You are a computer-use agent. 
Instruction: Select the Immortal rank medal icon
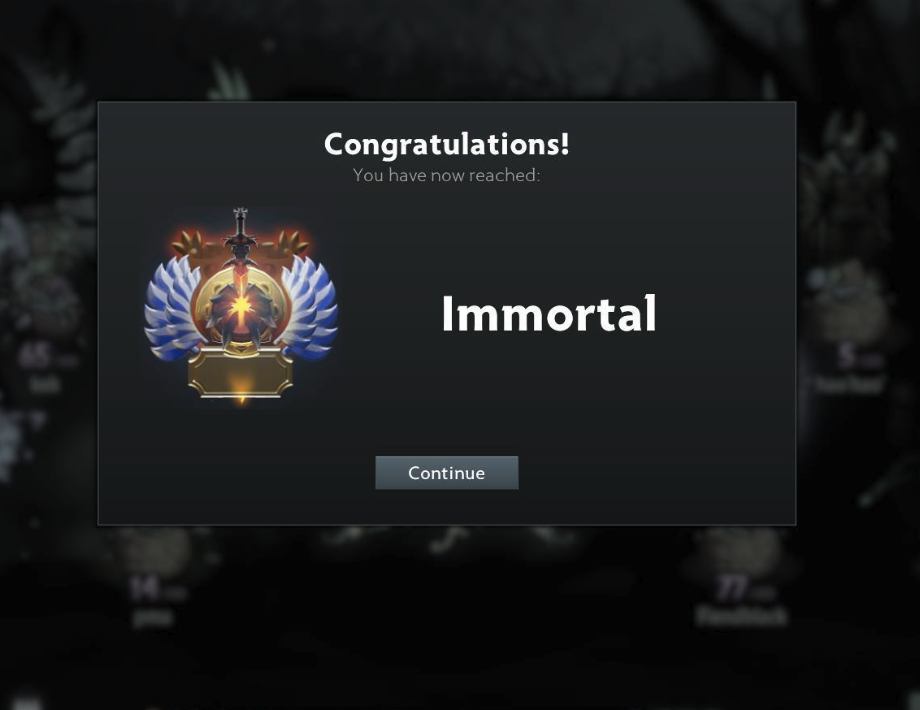pos(241,305)
